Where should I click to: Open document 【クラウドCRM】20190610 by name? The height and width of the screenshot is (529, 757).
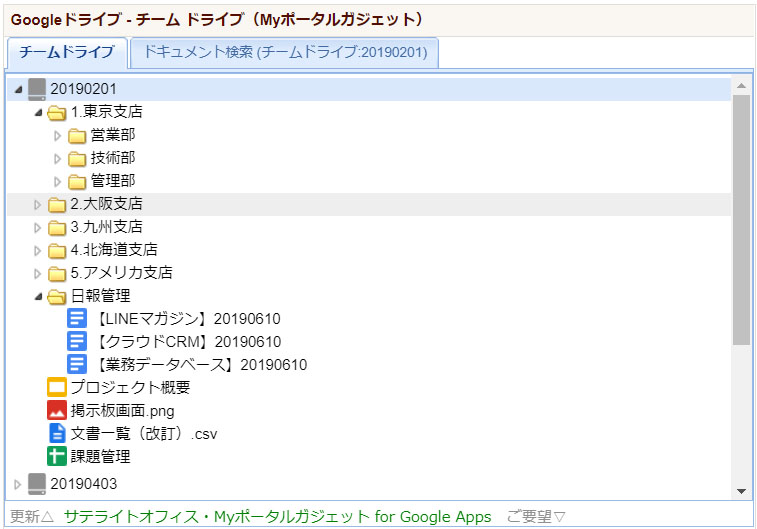click(x=188, y=342)
